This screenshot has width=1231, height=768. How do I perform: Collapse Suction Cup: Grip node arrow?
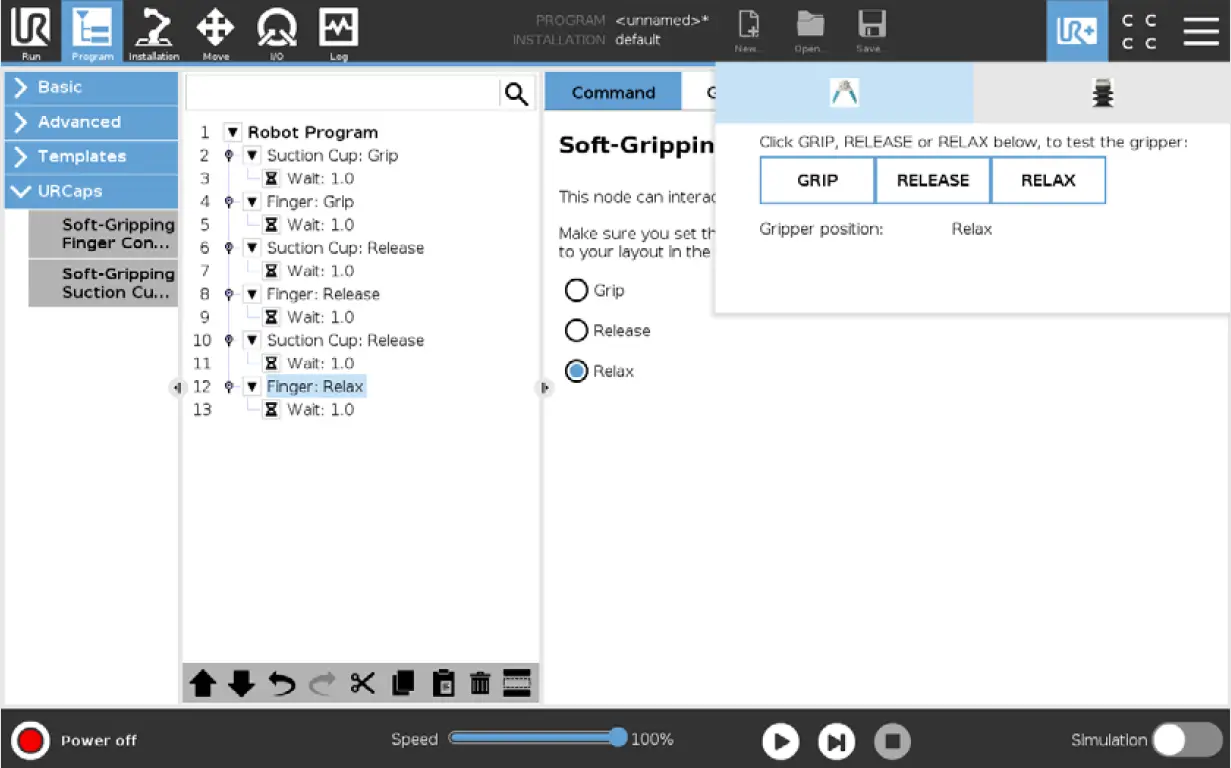(x=252, y=156)
